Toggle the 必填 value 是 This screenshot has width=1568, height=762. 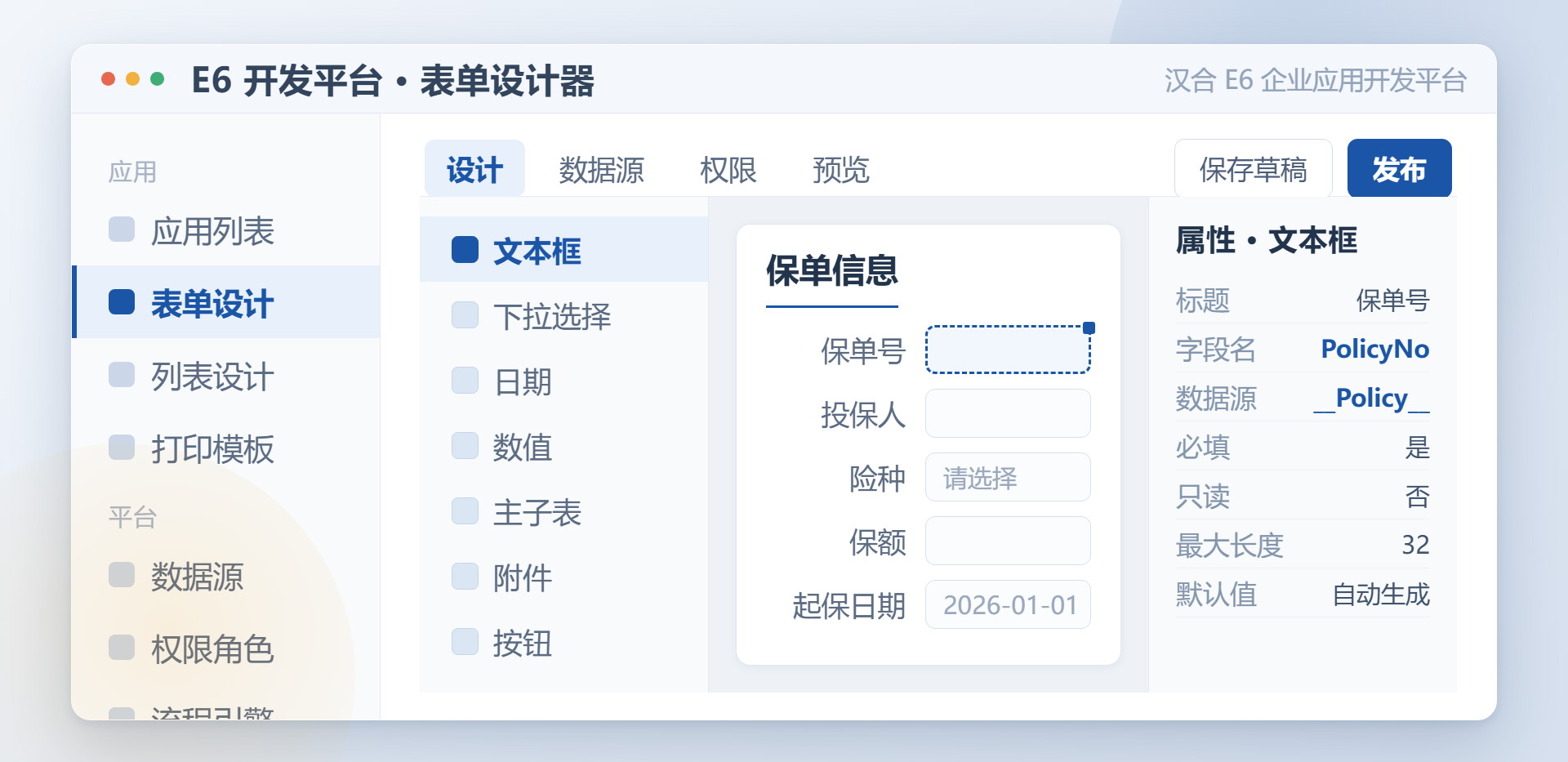[1417, 447]
